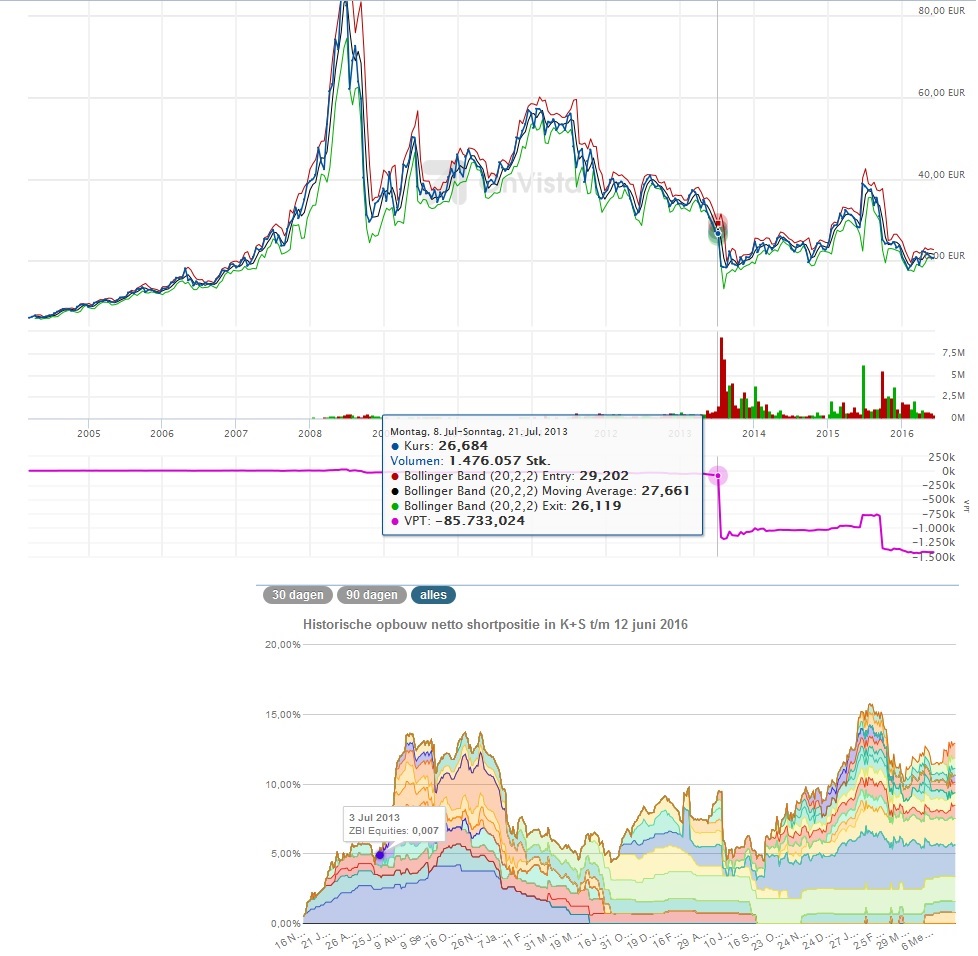Click the 15,00% short position axis label
The height and width of the screenshot is (956, 978).
283,715
